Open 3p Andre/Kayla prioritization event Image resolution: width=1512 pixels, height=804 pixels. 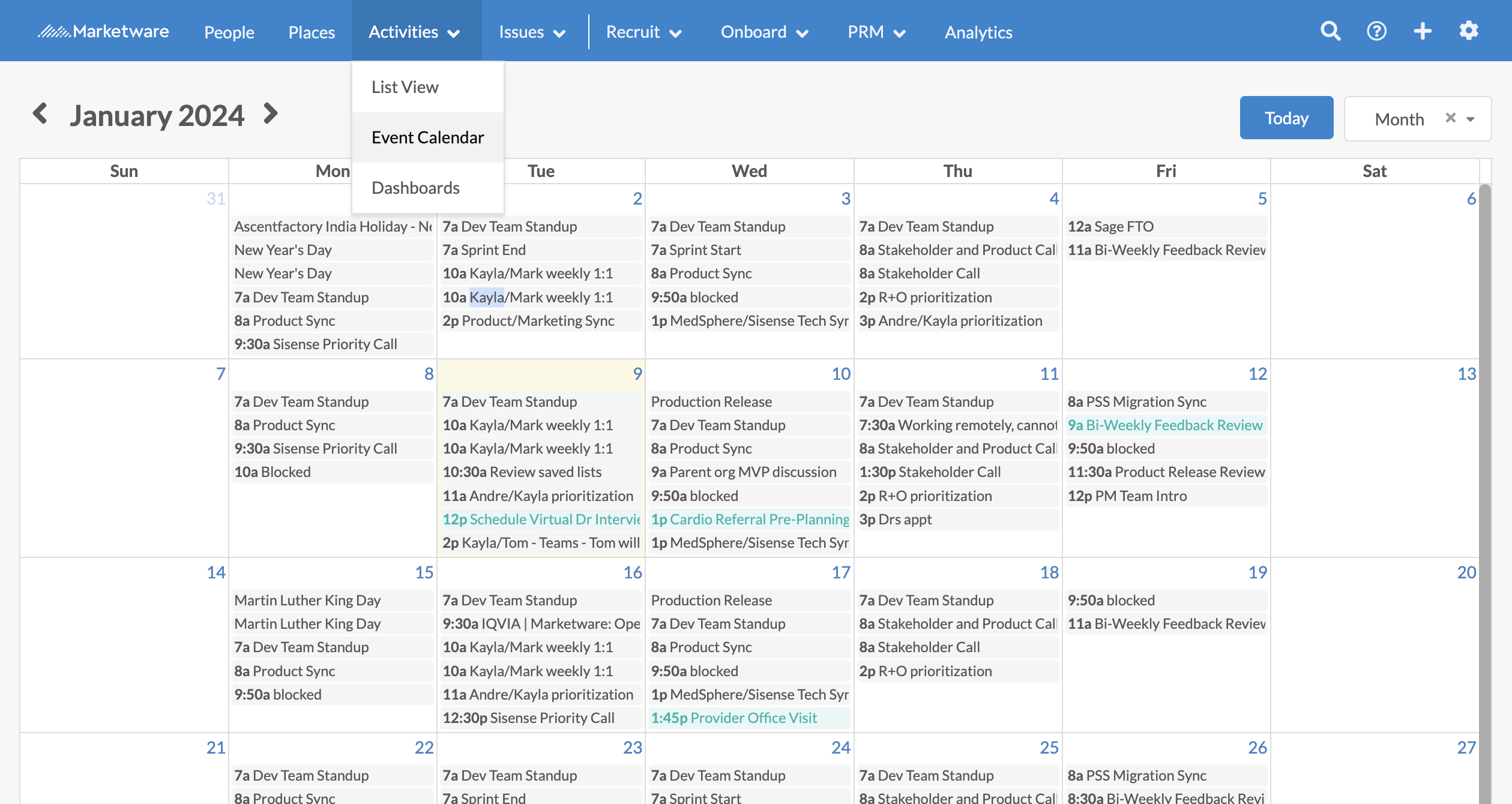click(957, 320)
